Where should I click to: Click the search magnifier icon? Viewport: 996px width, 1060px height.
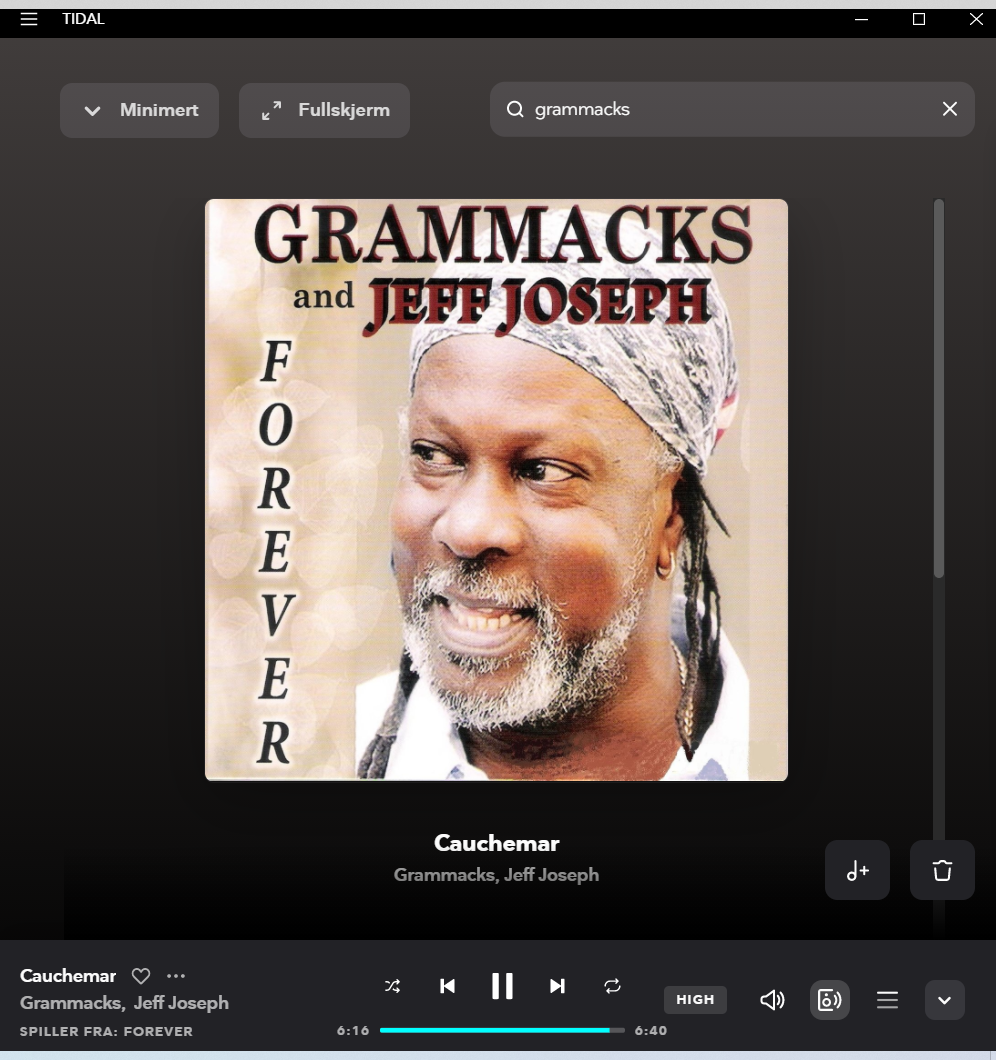pos(515,109)
